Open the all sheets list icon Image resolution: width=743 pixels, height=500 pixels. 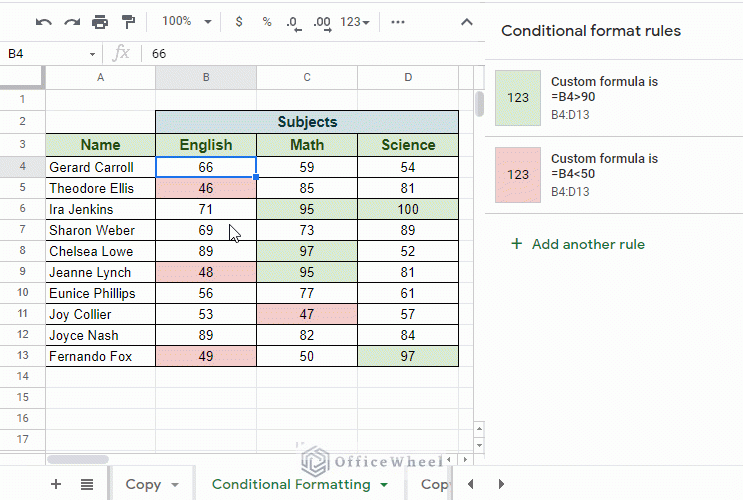[87, 484]
